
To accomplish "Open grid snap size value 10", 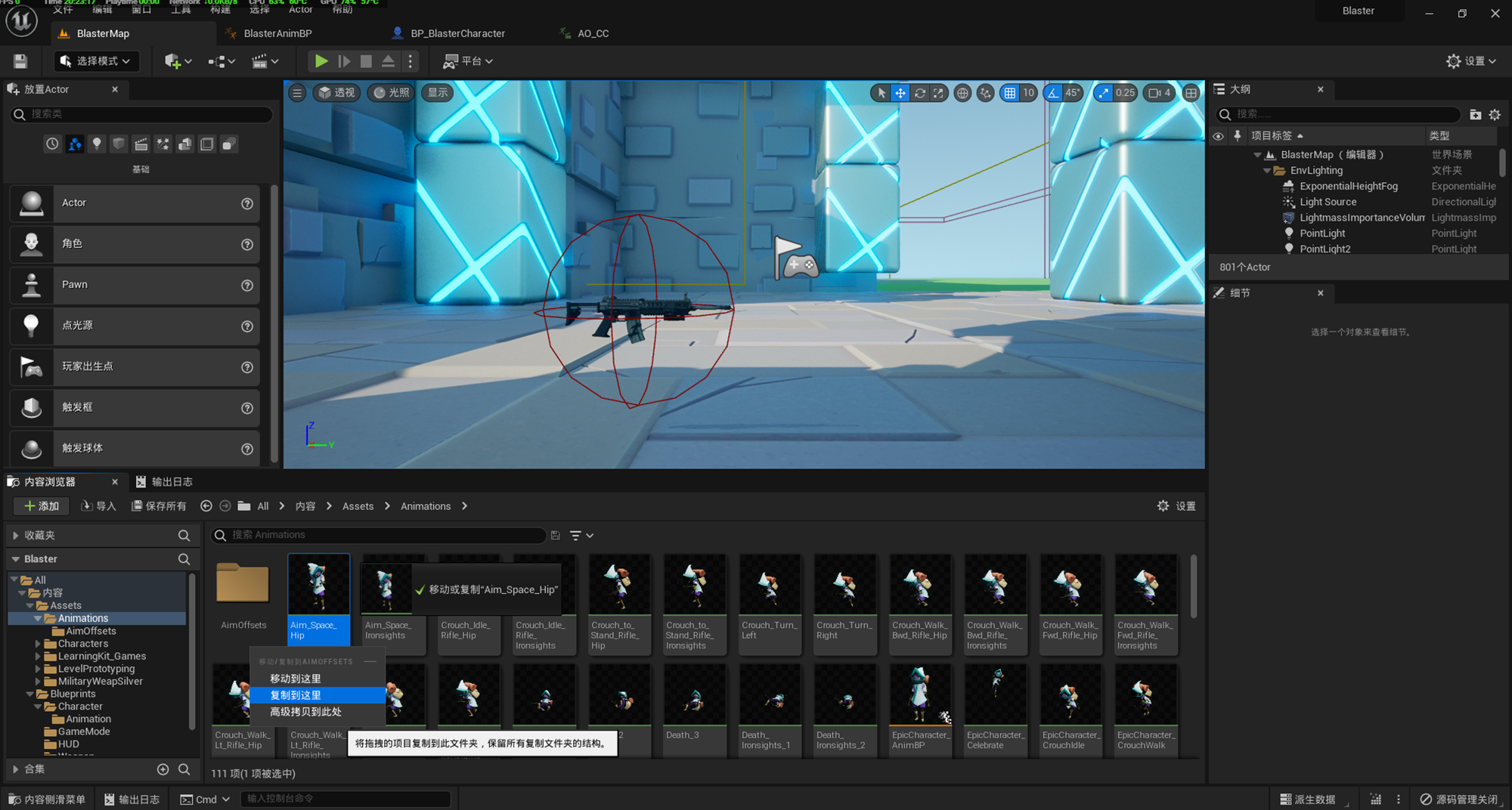I will point(1028,93).
